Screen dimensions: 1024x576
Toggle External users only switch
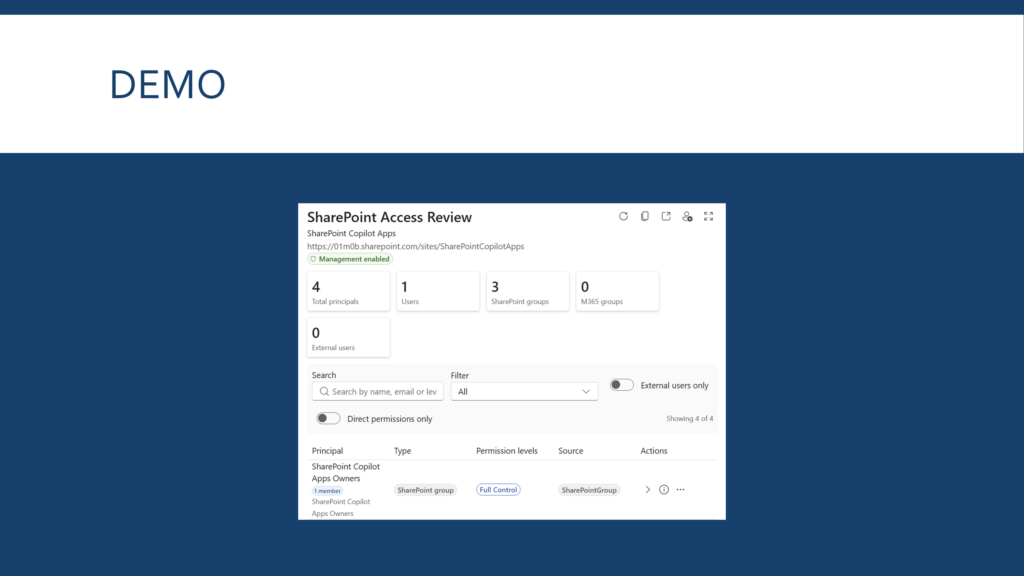pos(622,385)
